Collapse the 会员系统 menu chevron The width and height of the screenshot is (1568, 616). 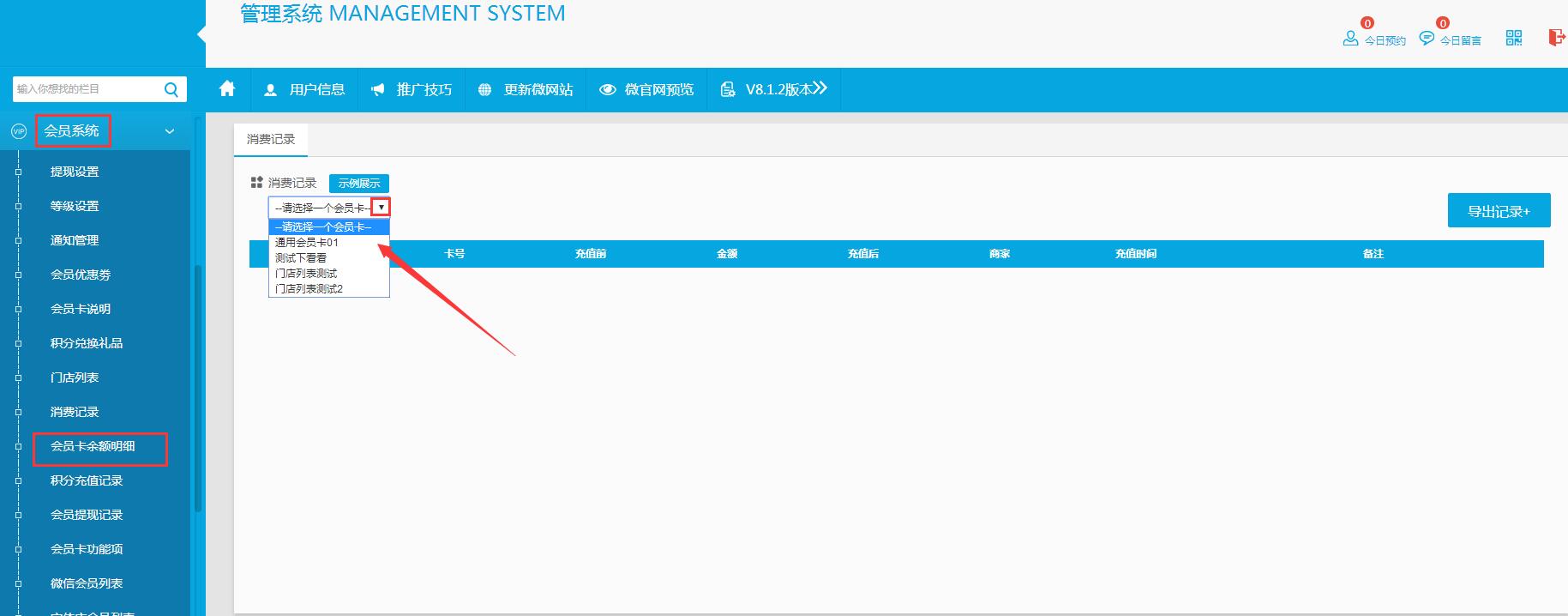click(170, 131)
